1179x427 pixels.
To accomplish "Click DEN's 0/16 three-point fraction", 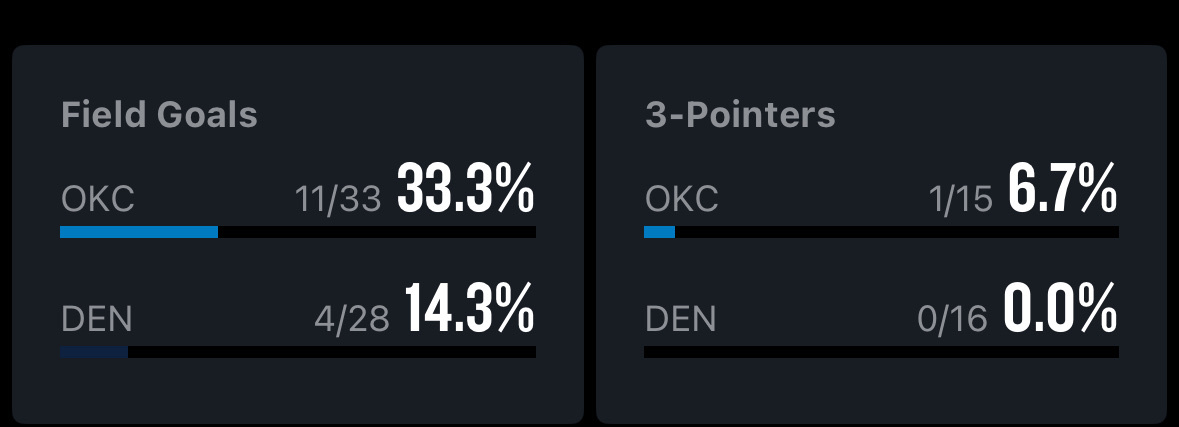I will pyautogui.click(x=952, y=319).
